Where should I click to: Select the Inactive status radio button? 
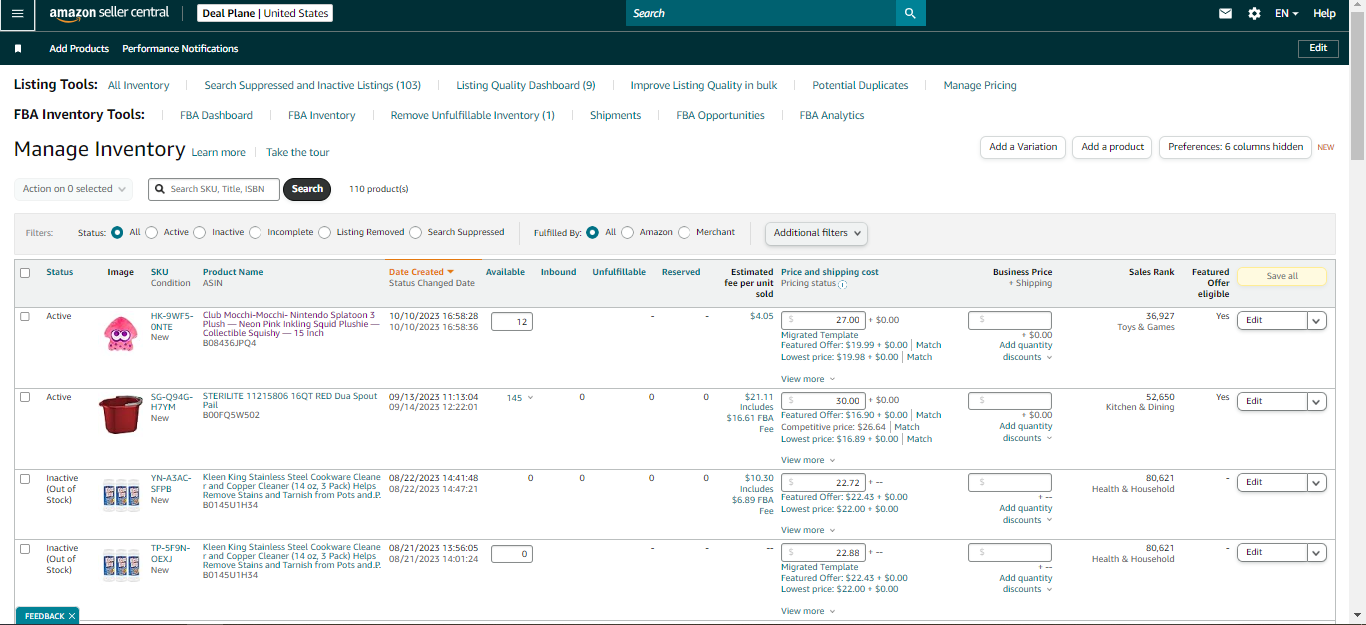coord(200,232)
